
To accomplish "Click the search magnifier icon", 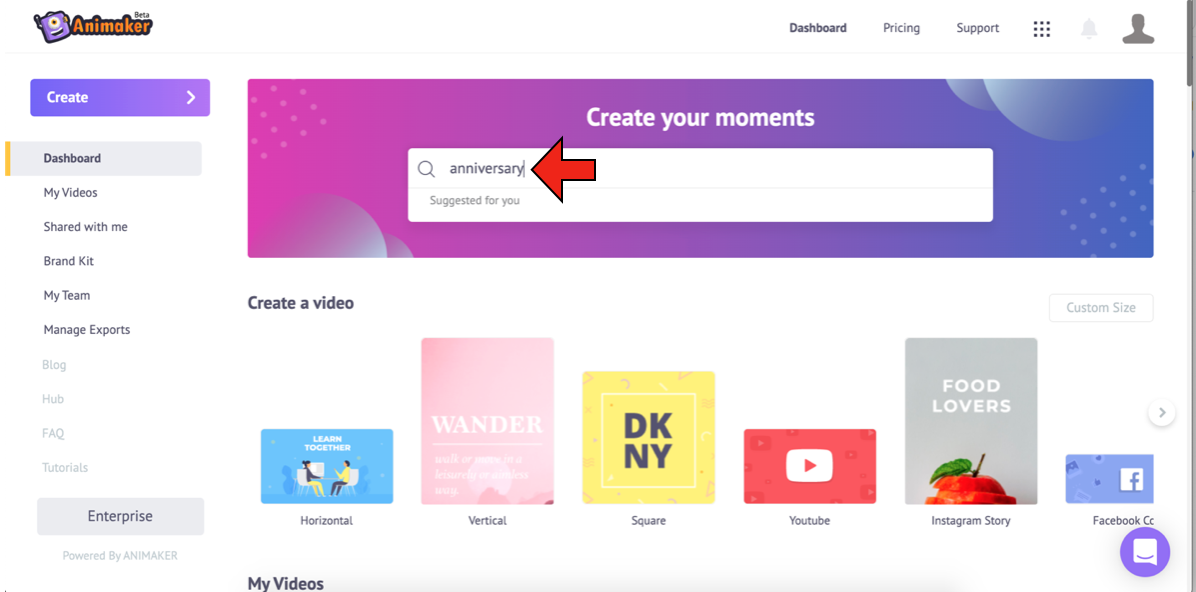I will 426,169.
